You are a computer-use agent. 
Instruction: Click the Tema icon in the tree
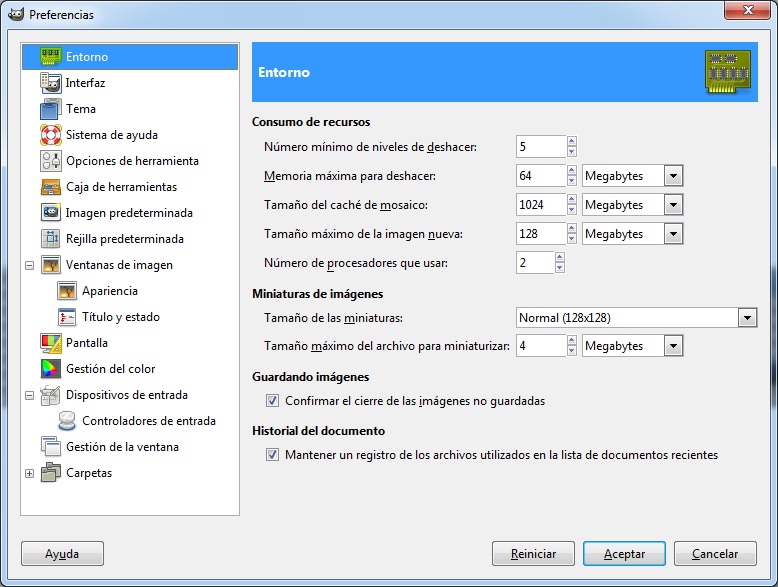51,109
